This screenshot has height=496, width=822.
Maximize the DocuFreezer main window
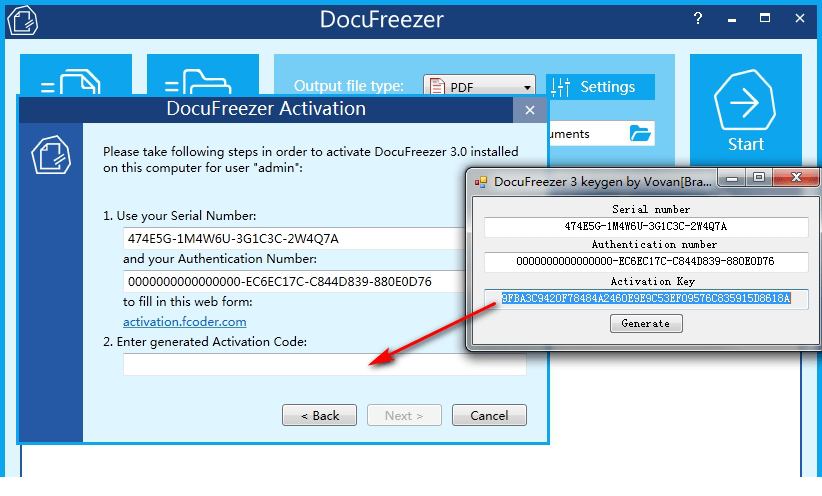765,19
